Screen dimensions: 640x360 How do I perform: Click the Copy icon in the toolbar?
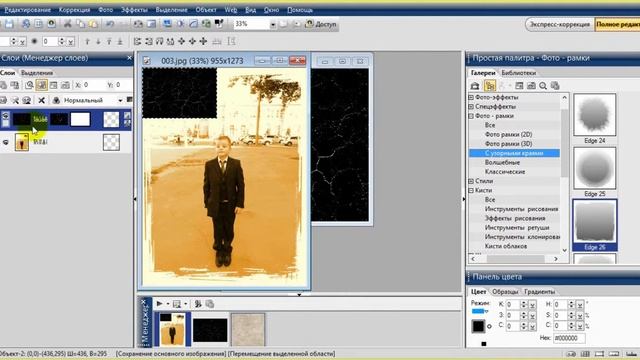tap(81, 24)
